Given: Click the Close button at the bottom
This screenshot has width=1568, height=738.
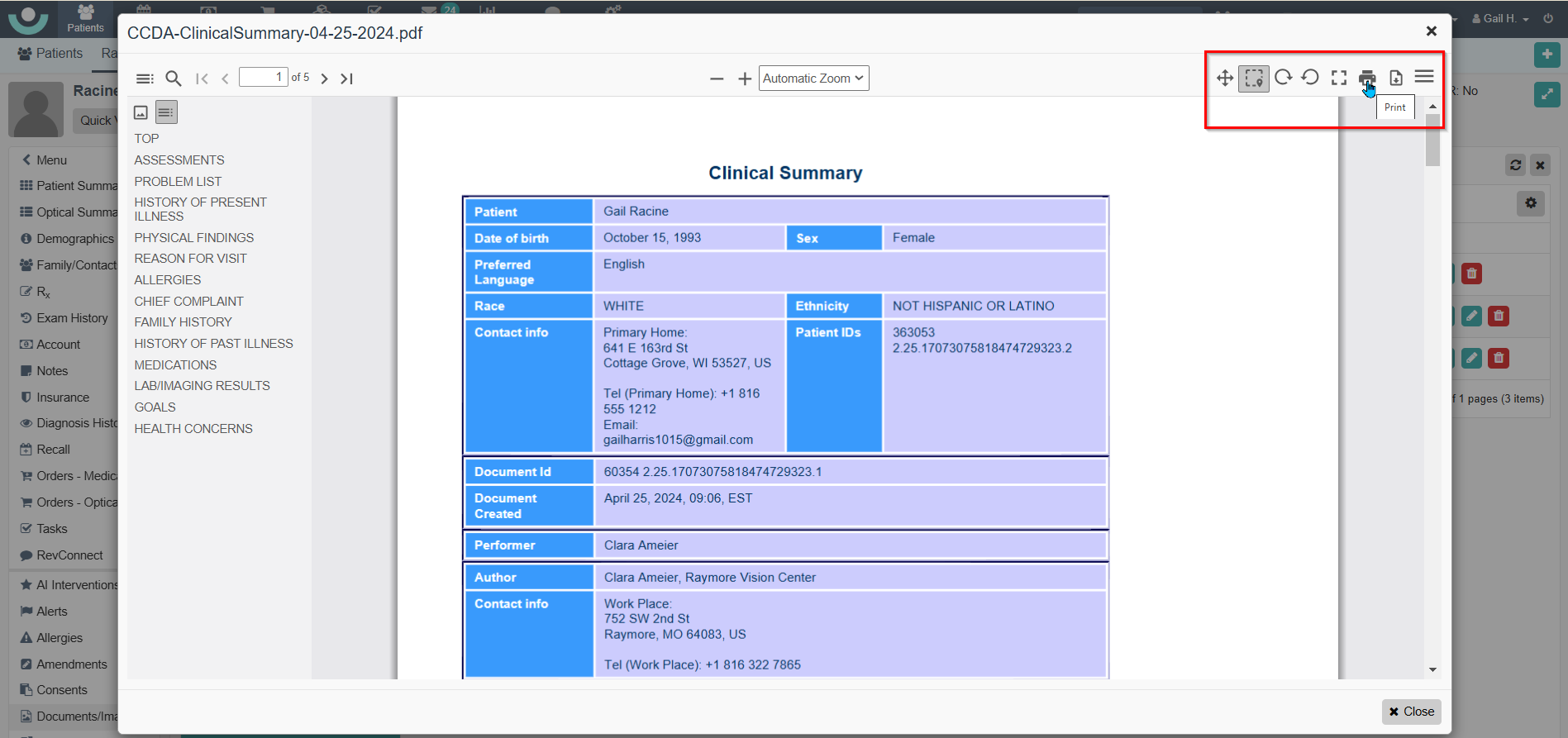Looking at the screenshot, I should point(1411,712).
